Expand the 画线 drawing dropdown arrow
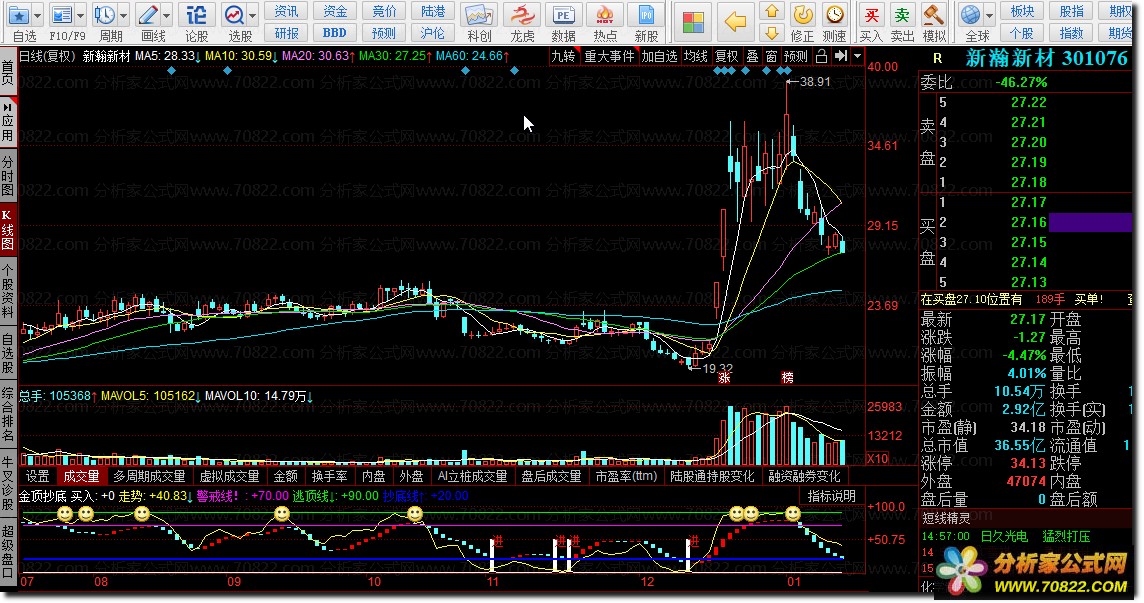1144x603 pixels. click(166, 15)
